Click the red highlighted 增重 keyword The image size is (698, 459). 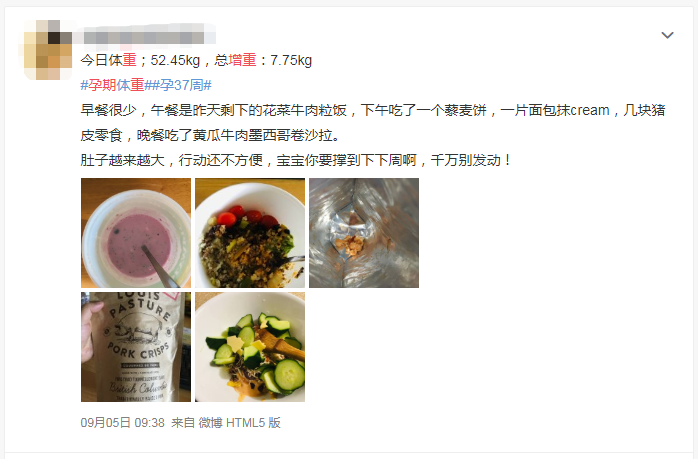click(x=243, y=60)
